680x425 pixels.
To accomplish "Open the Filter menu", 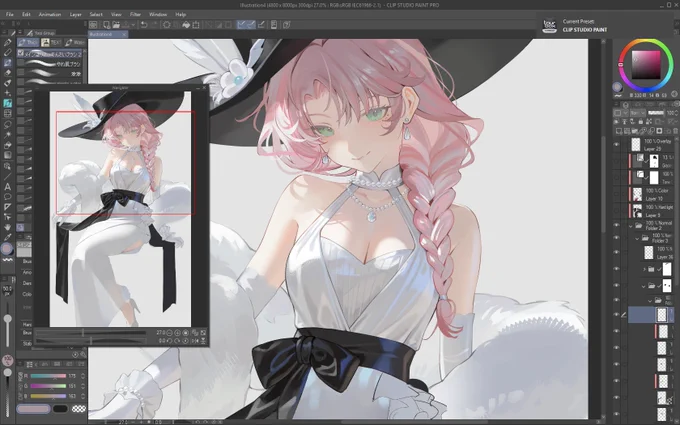I will tap(135, 14).
